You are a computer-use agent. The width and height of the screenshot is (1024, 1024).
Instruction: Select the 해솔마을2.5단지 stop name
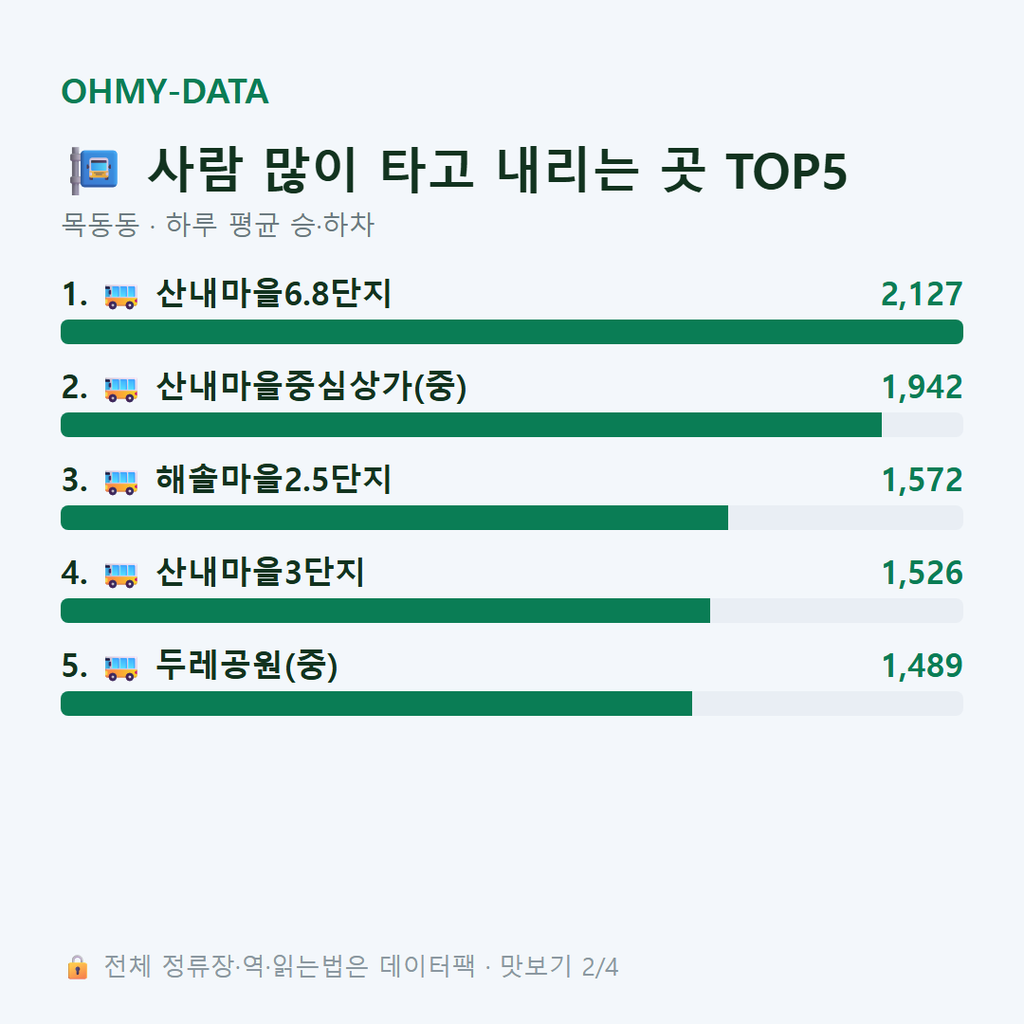pos(274,479)
